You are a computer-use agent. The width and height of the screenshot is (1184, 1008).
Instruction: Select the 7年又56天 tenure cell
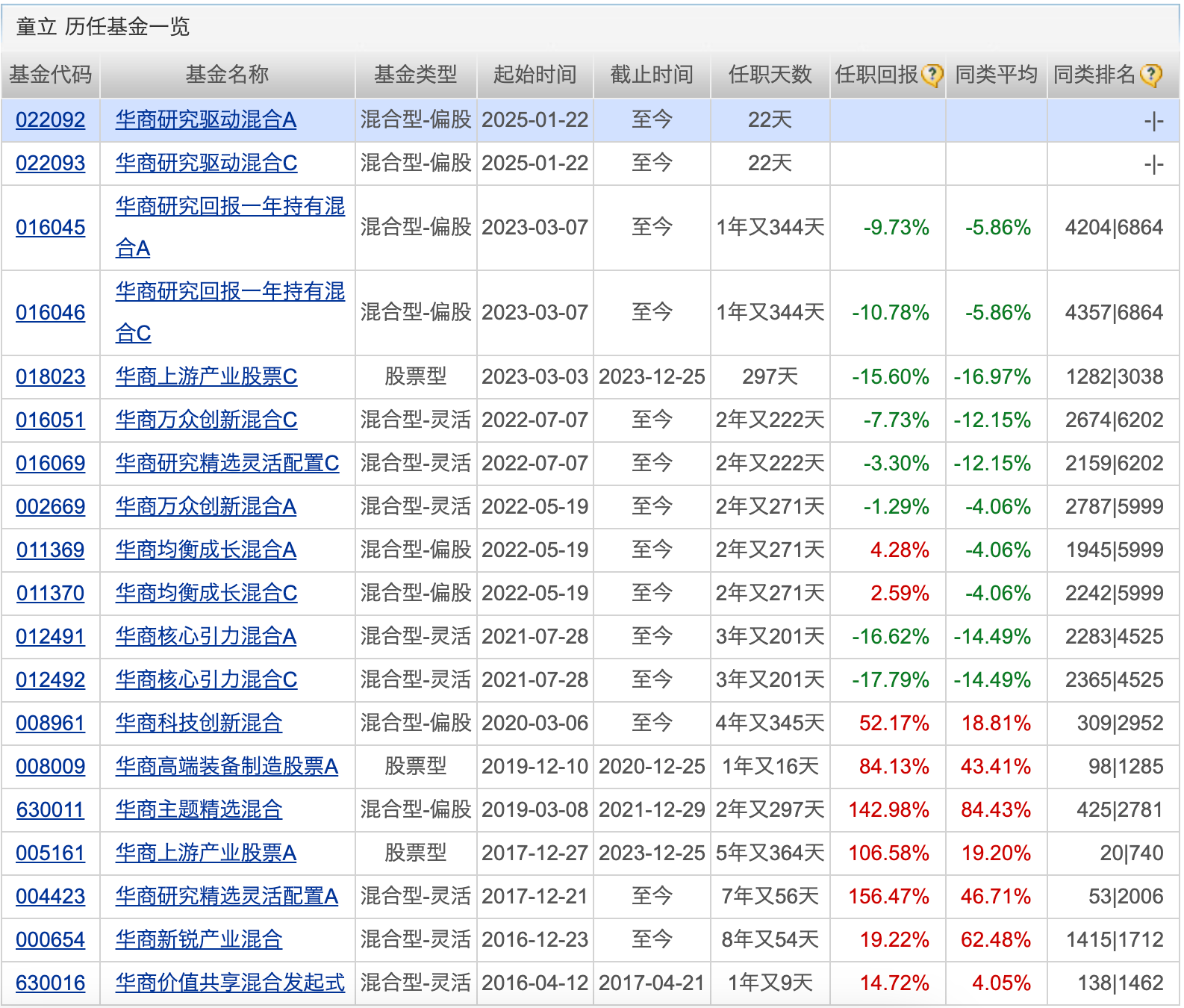coord(770,896)
